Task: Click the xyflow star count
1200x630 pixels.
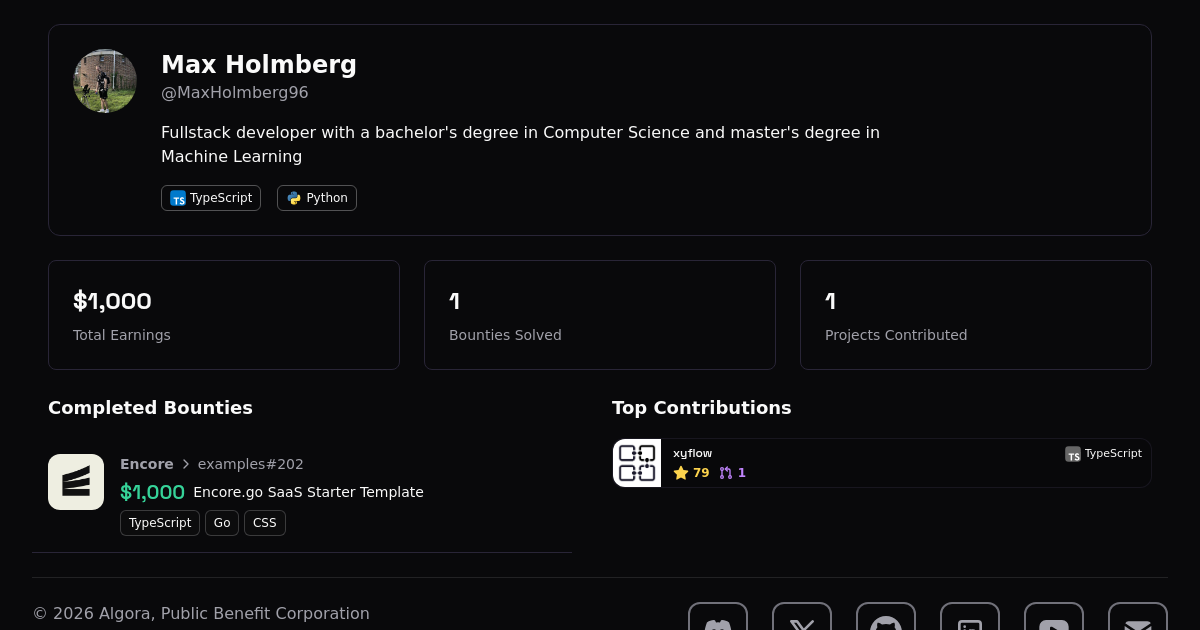Action: tap(692, 473)
